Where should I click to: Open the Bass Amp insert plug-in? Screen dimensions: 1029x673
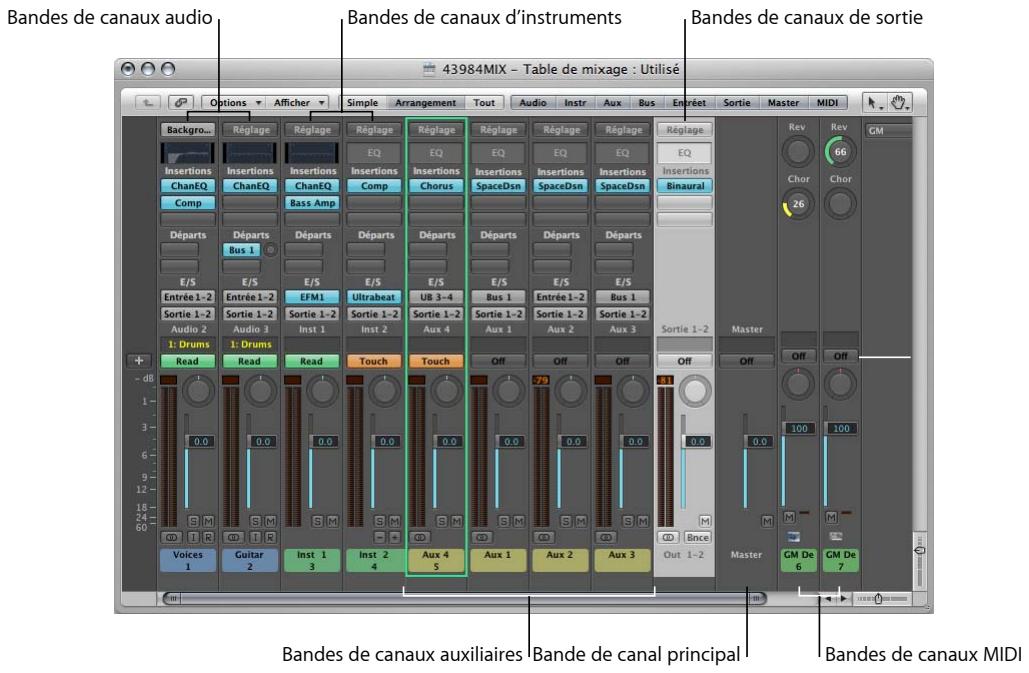[312, 203]
